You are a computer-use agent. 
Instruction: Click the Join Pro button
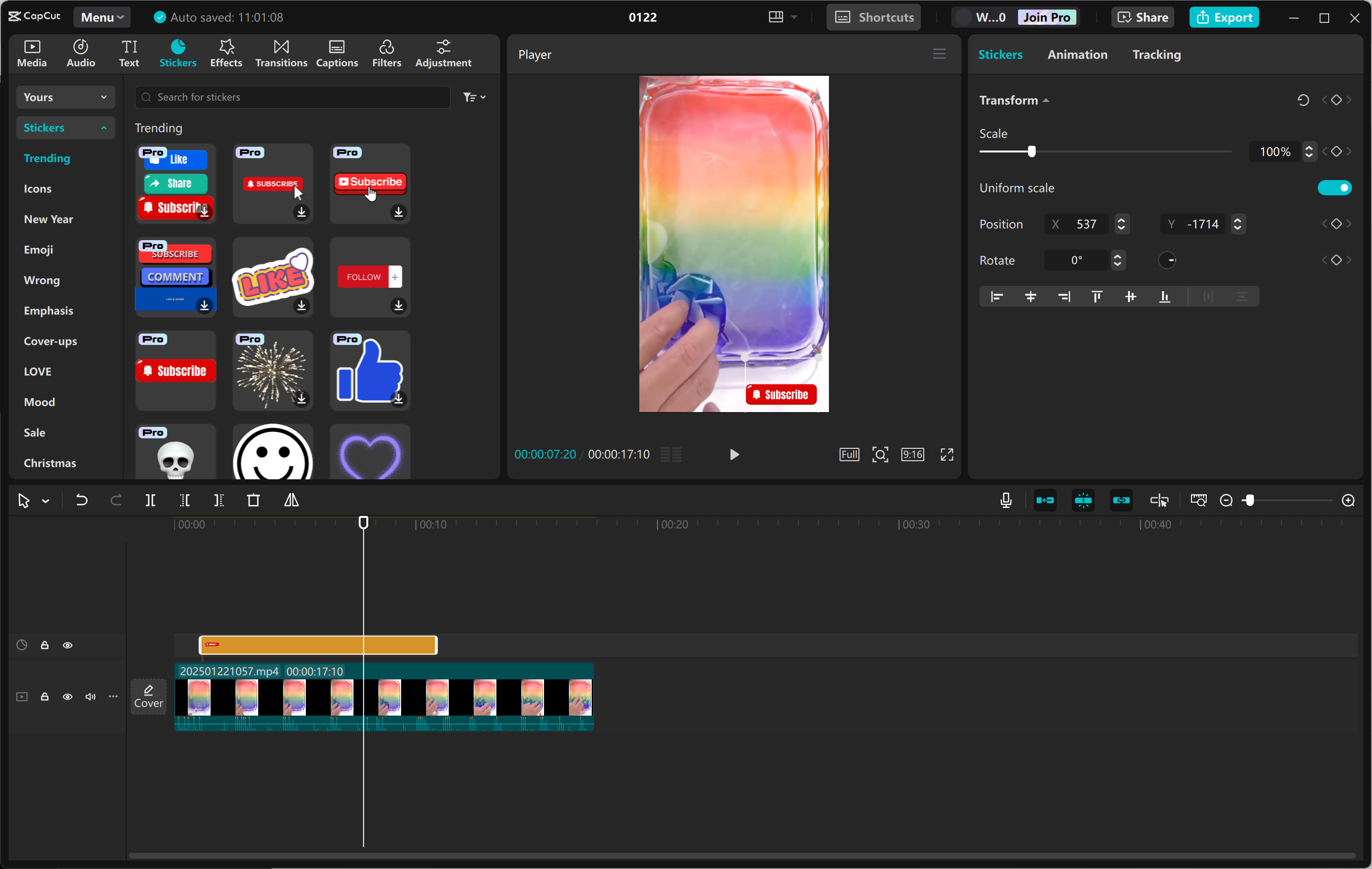[1047, 17]
